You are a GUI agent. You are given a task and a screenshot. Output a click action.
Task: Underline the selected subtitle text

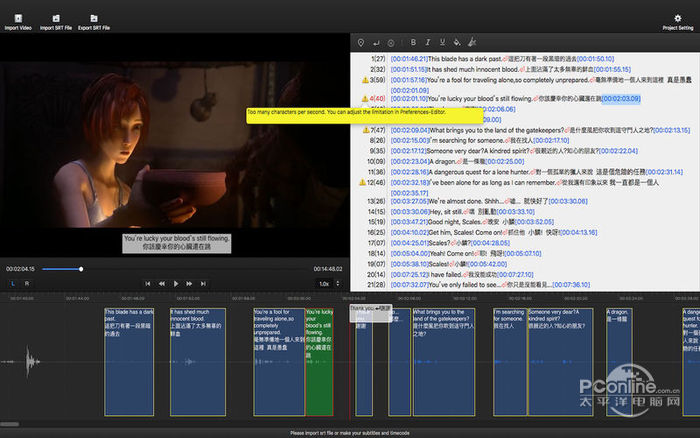(441, 42)
